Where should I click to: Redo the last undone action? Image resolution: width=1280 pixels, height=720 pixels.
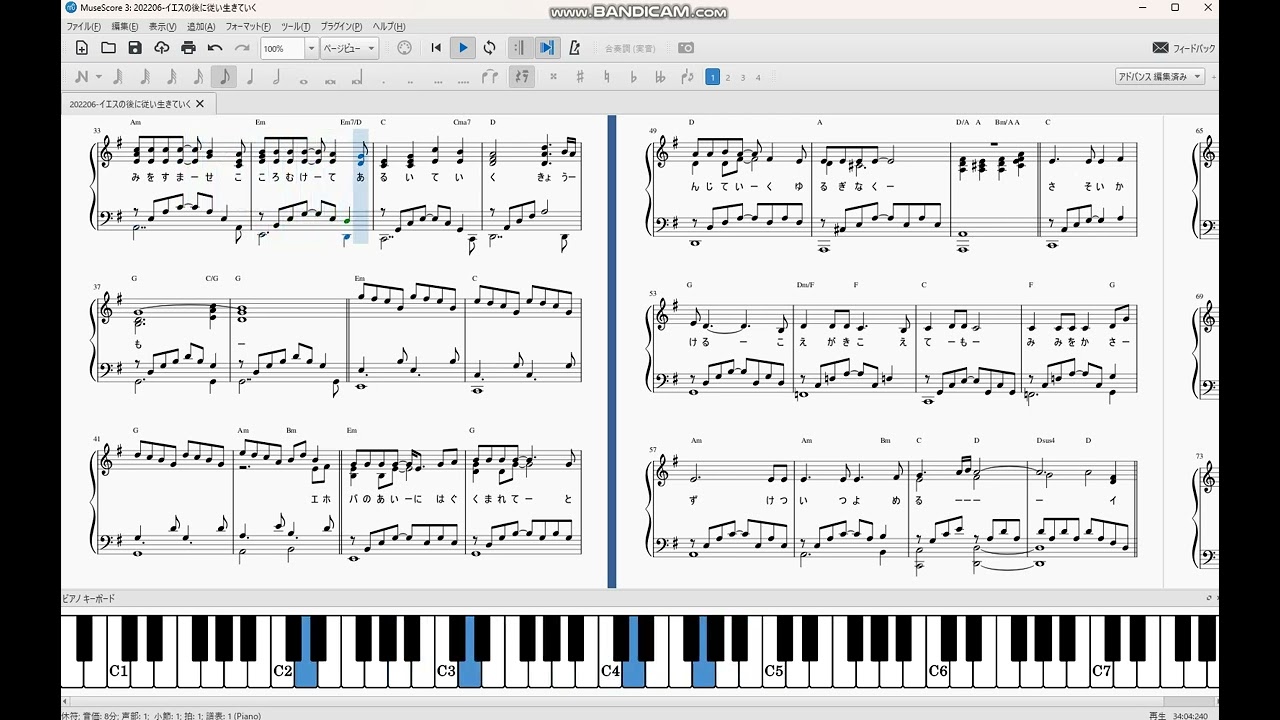click(241, 48)
